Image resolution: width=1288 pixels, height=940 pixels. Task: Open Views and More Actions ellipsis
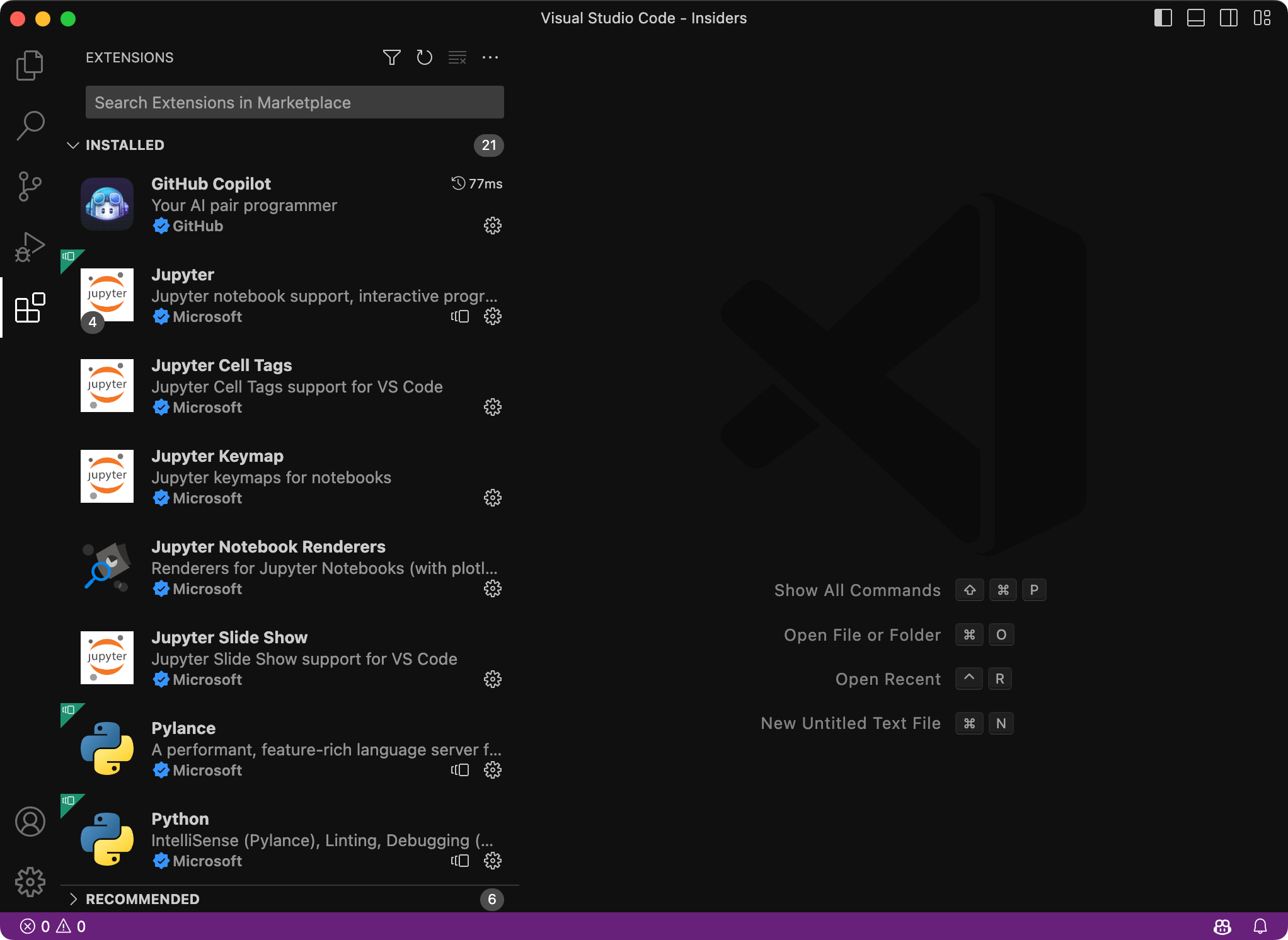coord(490,57)
